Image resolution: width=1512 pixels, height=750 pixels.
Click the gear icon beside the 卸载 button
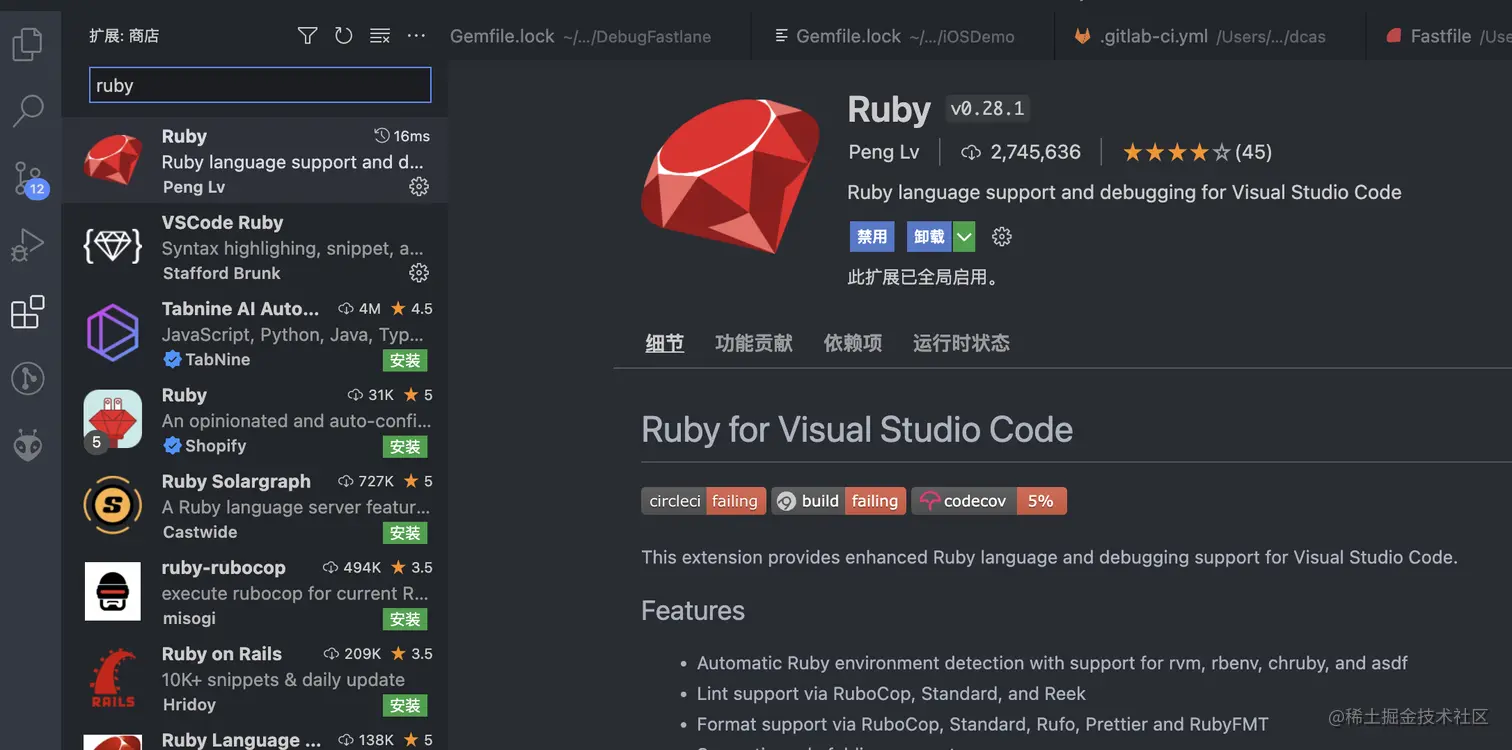[x=1001, y=237]
